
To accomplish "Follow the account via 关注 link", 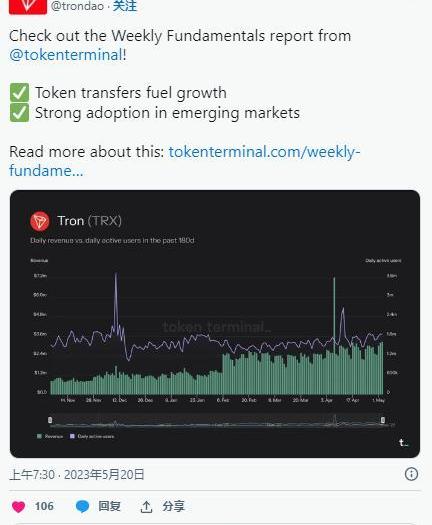I will point(125,6).
